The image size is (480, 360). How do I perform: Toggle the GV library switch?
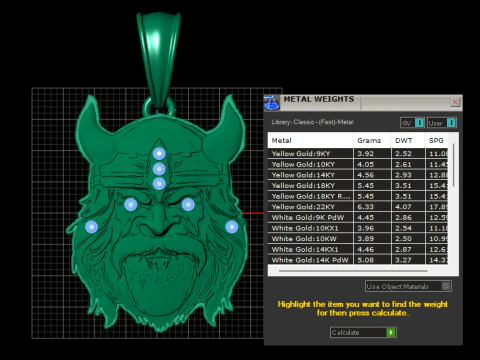pos(420,123)
